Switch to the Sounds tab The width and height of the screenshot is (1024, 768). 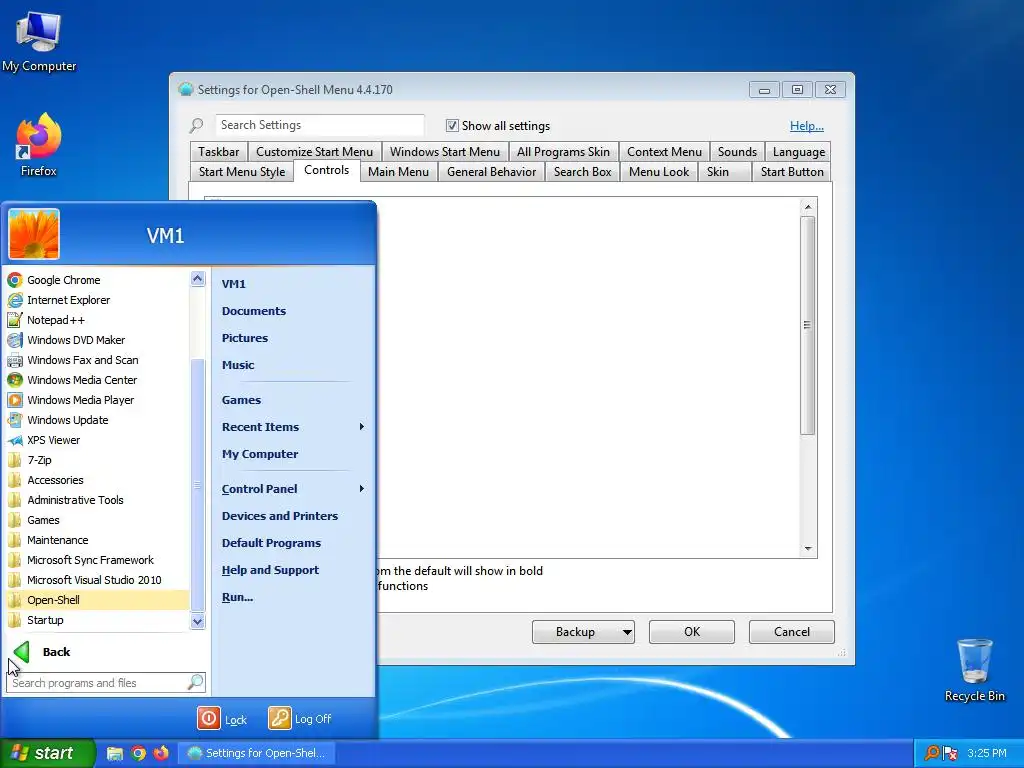point(737,152)
